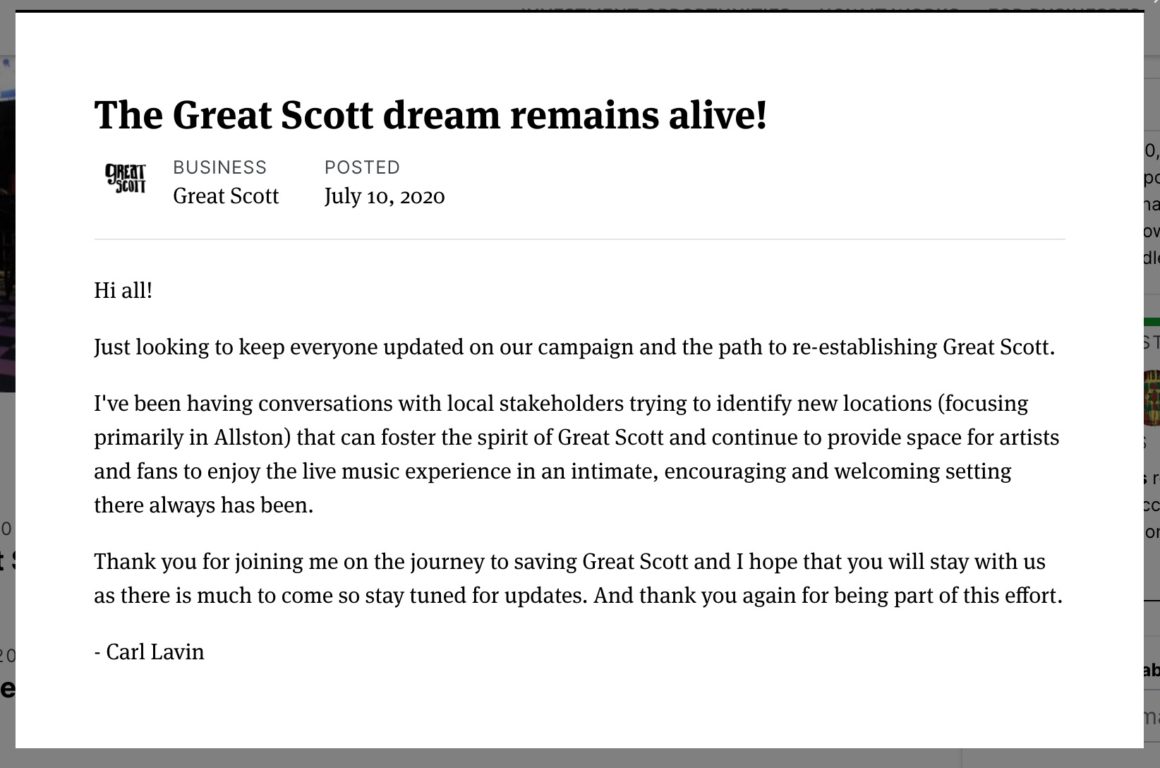Screen dimensions: 1160x768
Task: Click the paragraph starting "Just looking to keep"
Action: 574,347
